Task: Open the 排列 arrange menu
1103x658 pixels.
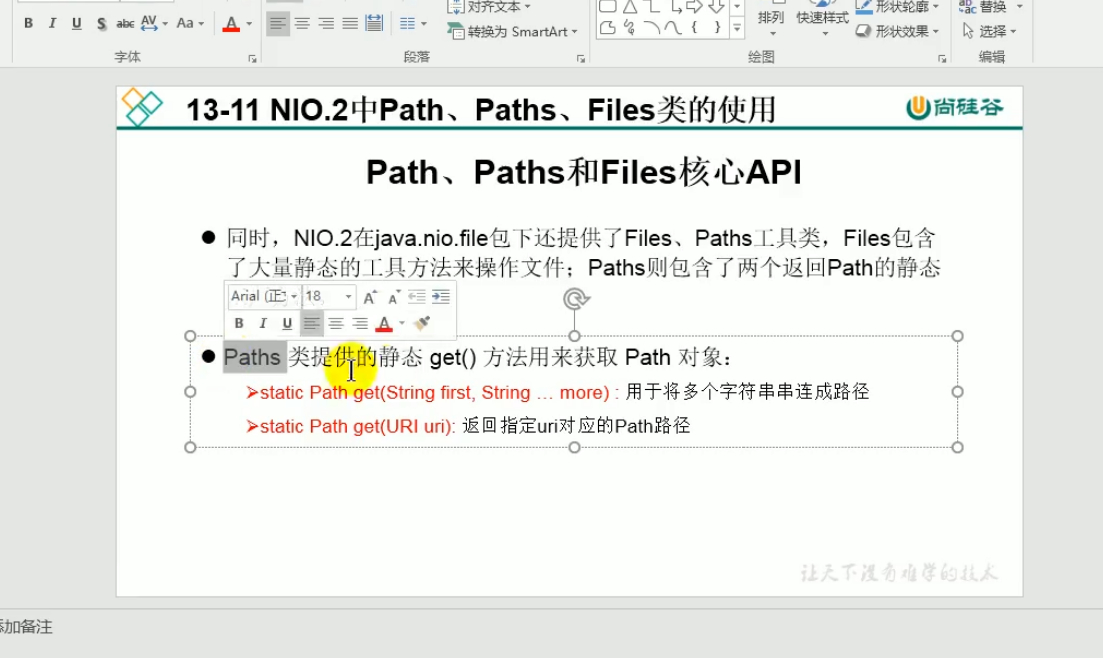Action: coord(771,20)
